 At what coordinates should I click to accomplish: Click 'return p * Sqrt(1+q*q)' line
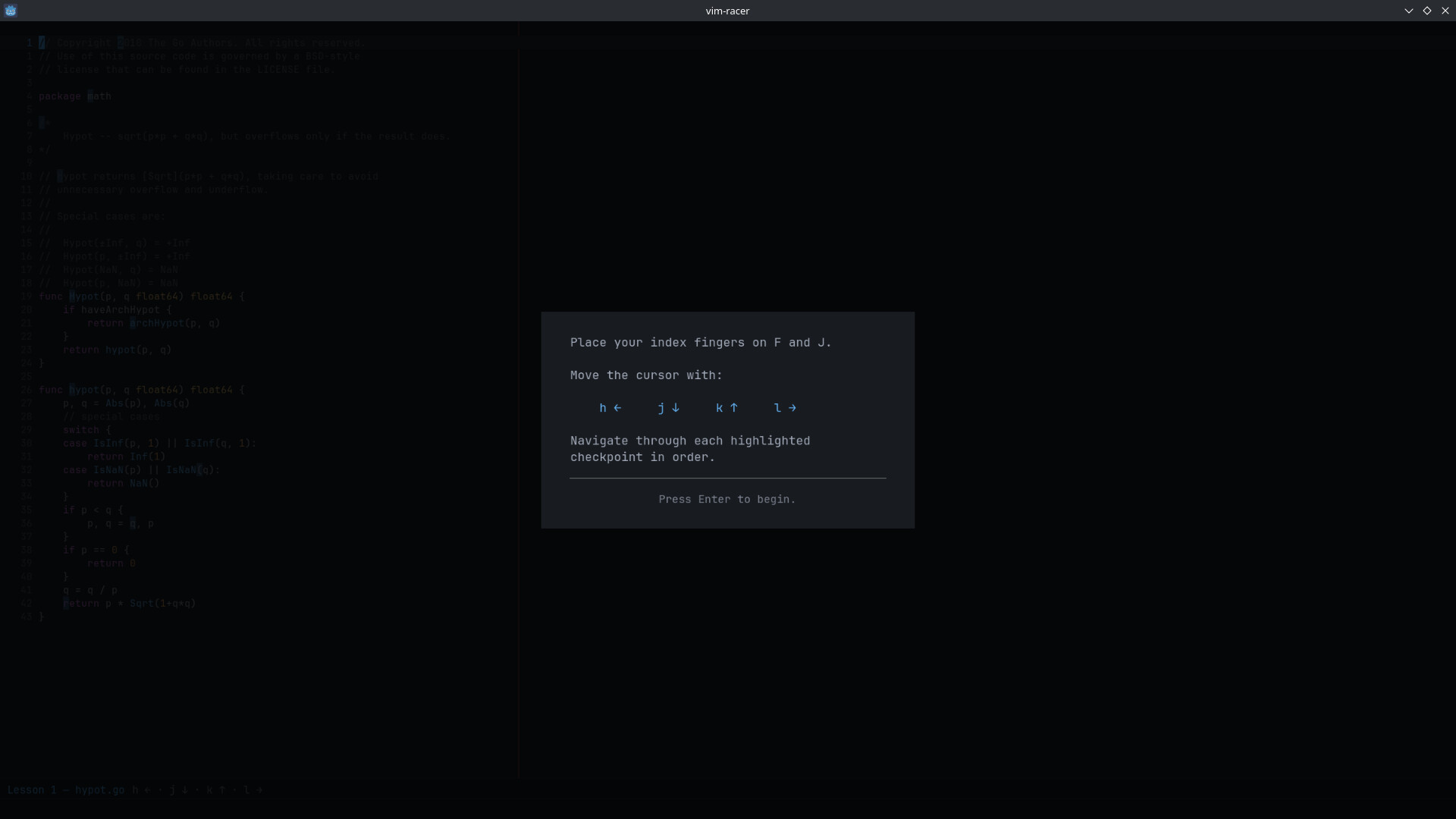click(130, 604)
